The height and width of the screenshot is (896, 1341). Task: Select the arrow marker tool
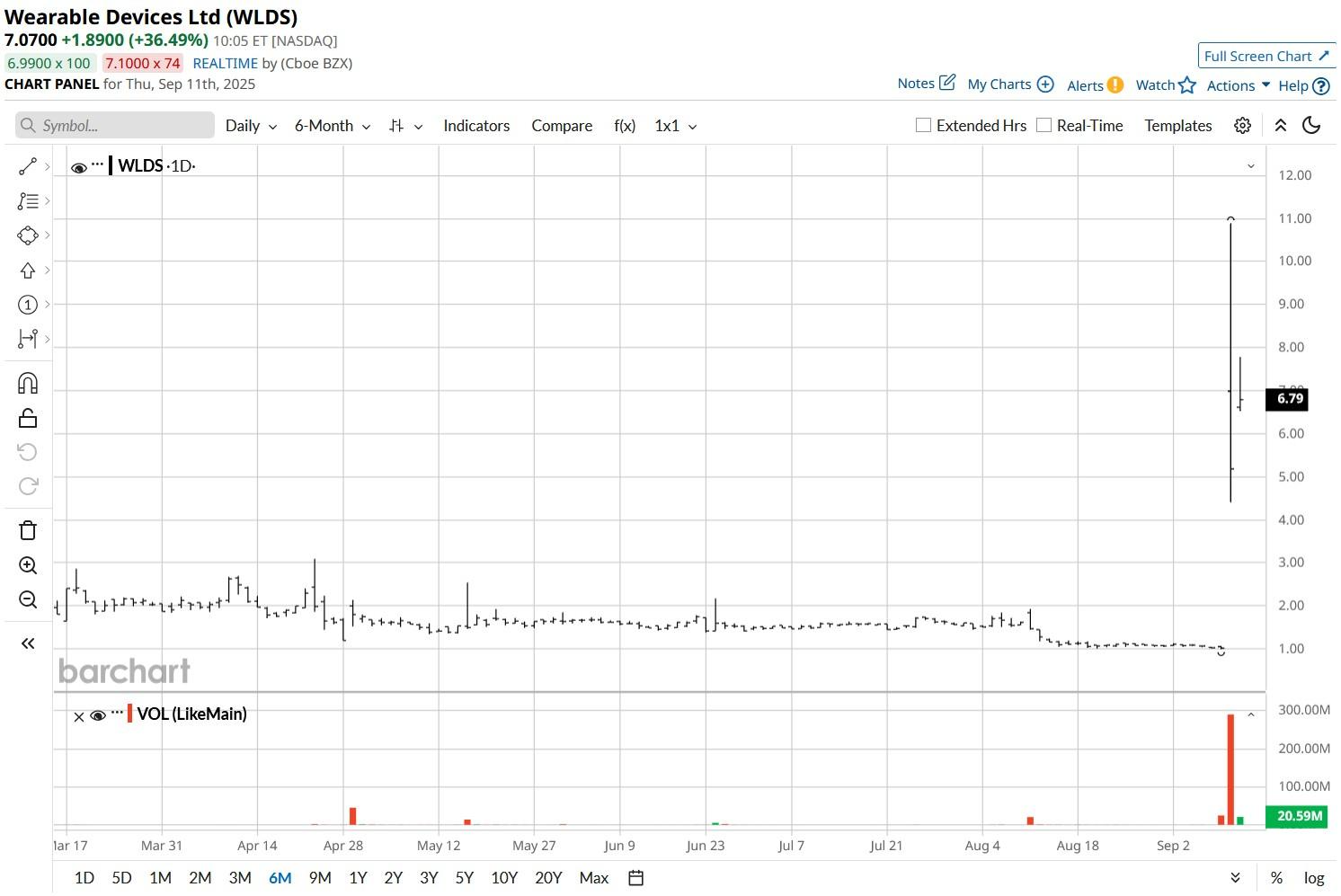(28, 271)
